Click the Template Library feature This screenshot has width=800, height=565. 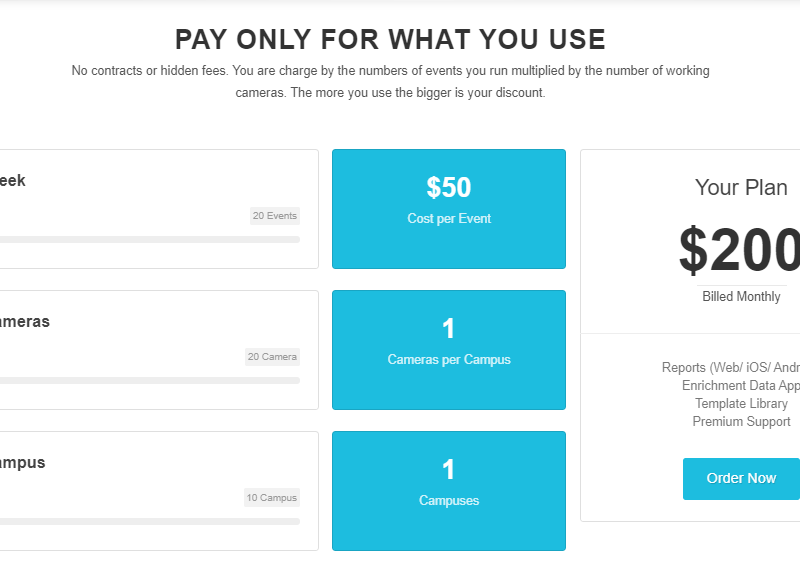741,404
